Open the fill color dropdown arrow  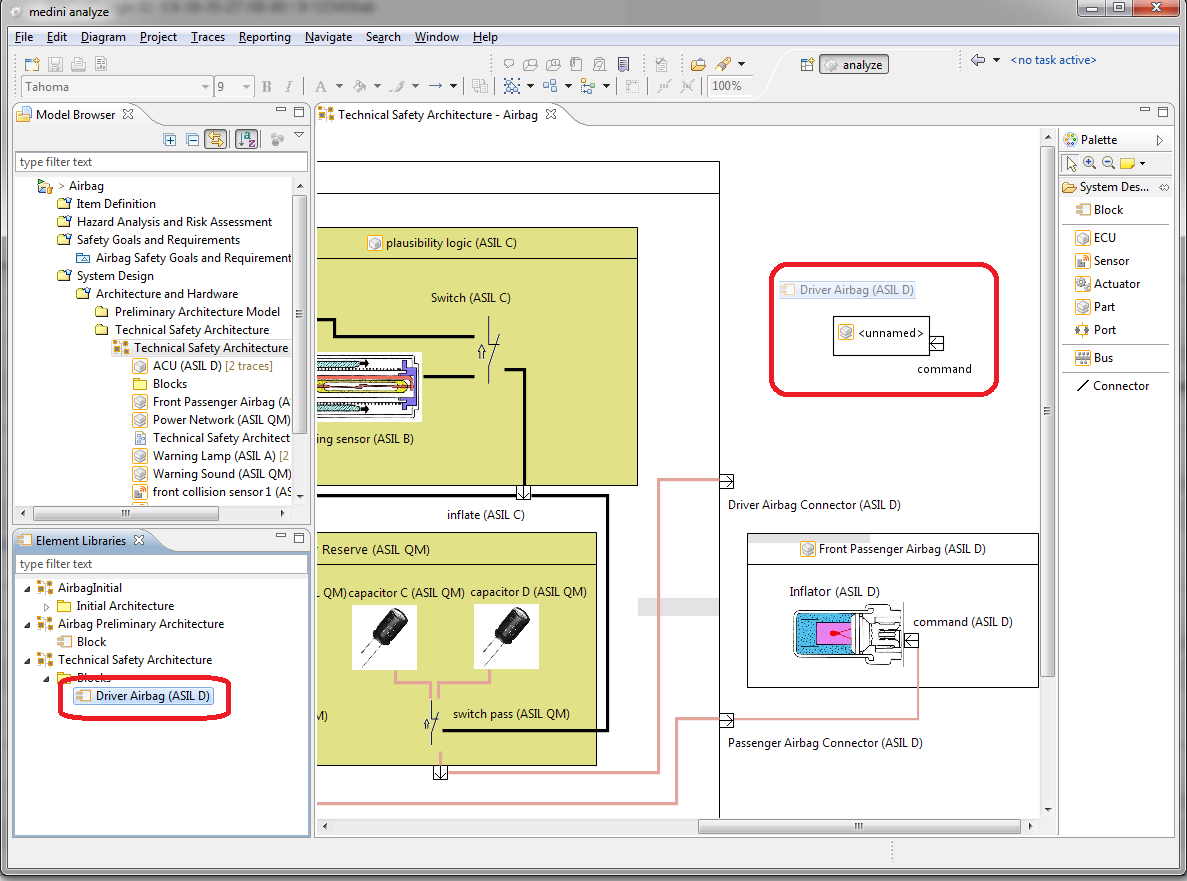tap(377, 87)
